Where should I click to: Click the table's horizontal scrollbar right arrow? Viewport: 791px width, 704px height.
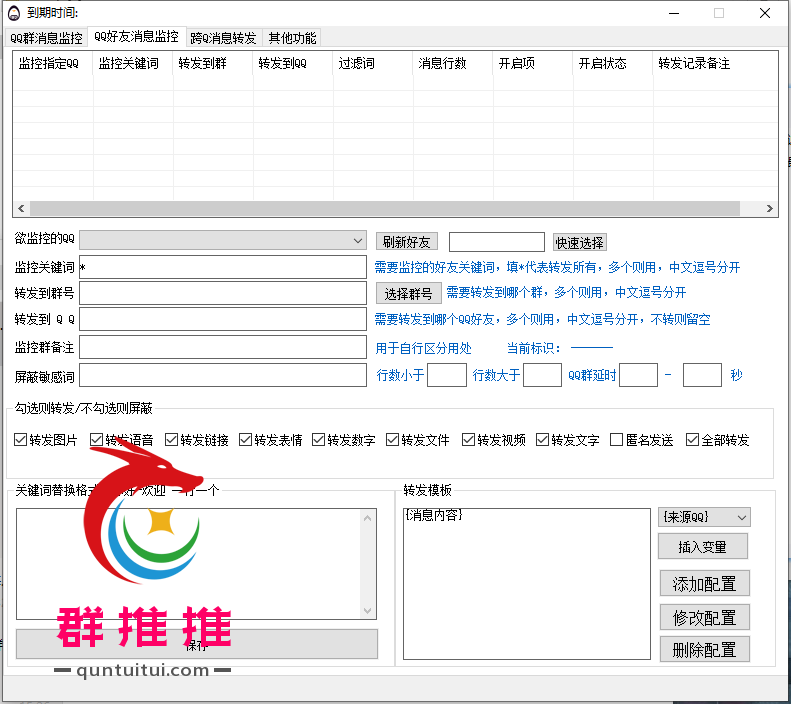click(770, 209)
